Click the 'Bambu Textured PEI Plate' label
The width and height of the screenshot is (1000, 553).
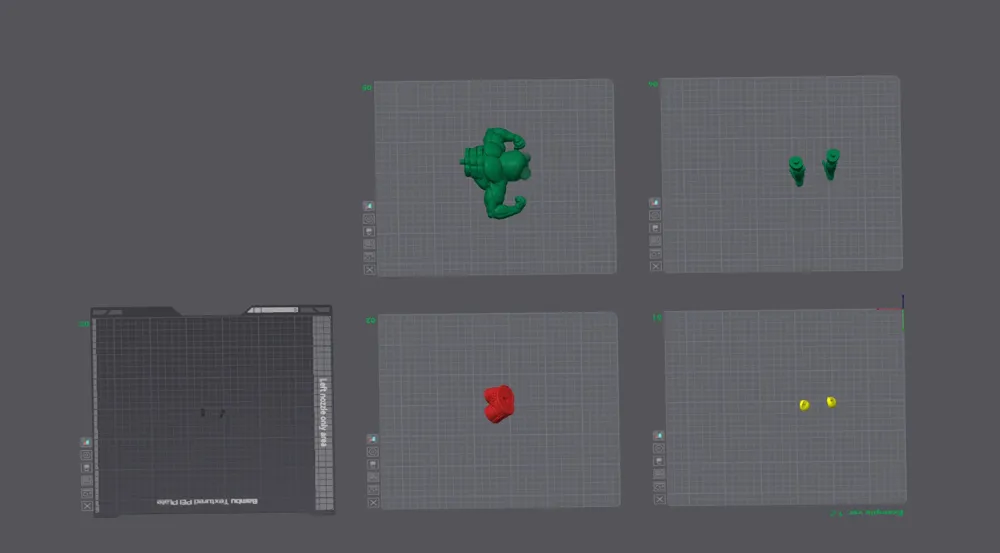pos(207,501)
